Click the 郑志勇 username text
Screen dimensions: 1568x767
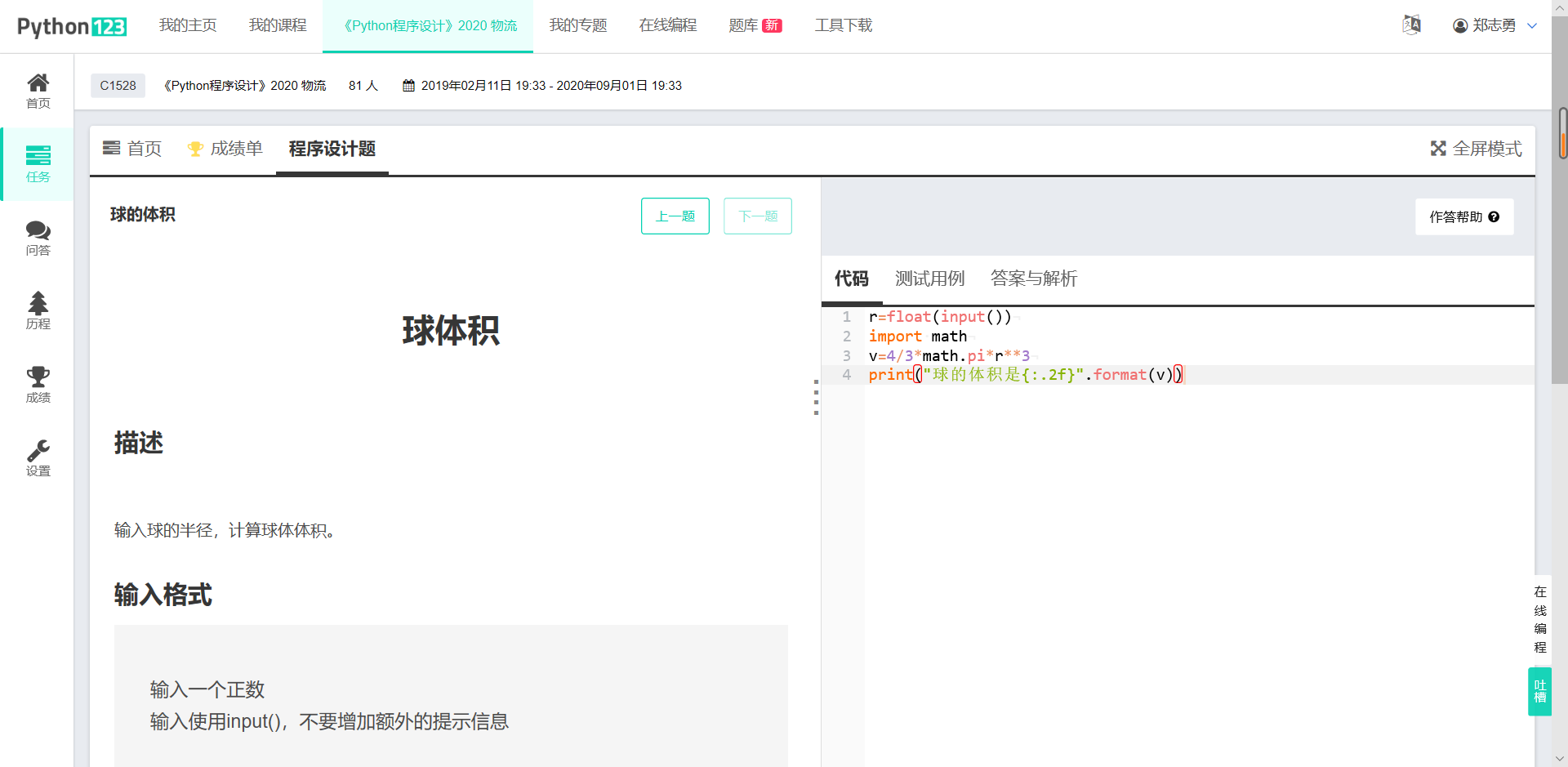(1494, 26)
